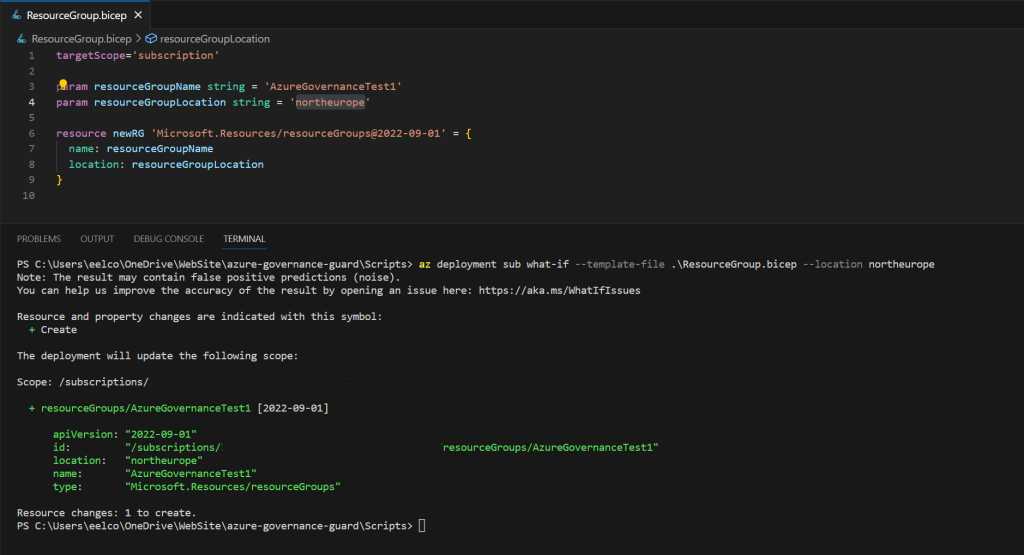Click the highlighted northeurope string on line 4
This screenshot has height=555, width=1024.
(330, 103)
